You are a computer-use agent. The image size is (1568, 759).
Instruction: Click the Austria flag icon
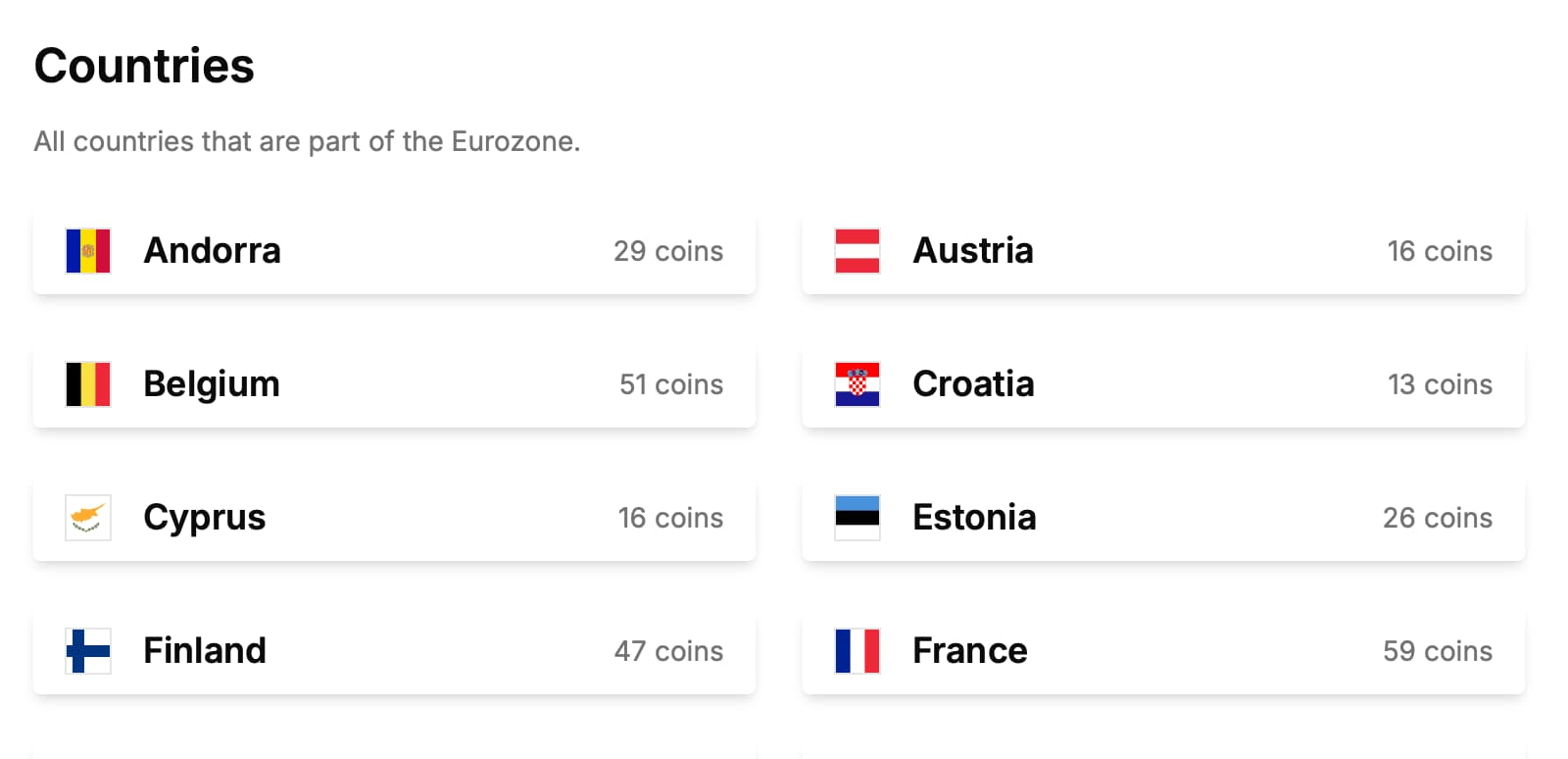click(857, 251)
